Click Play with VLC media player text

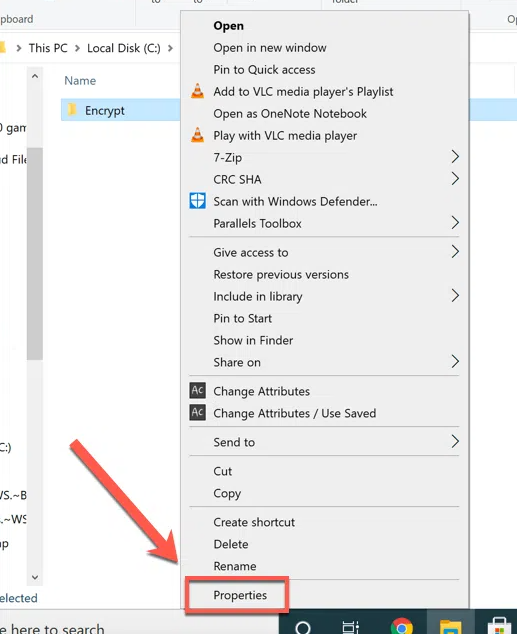click(x=285, y=135)
